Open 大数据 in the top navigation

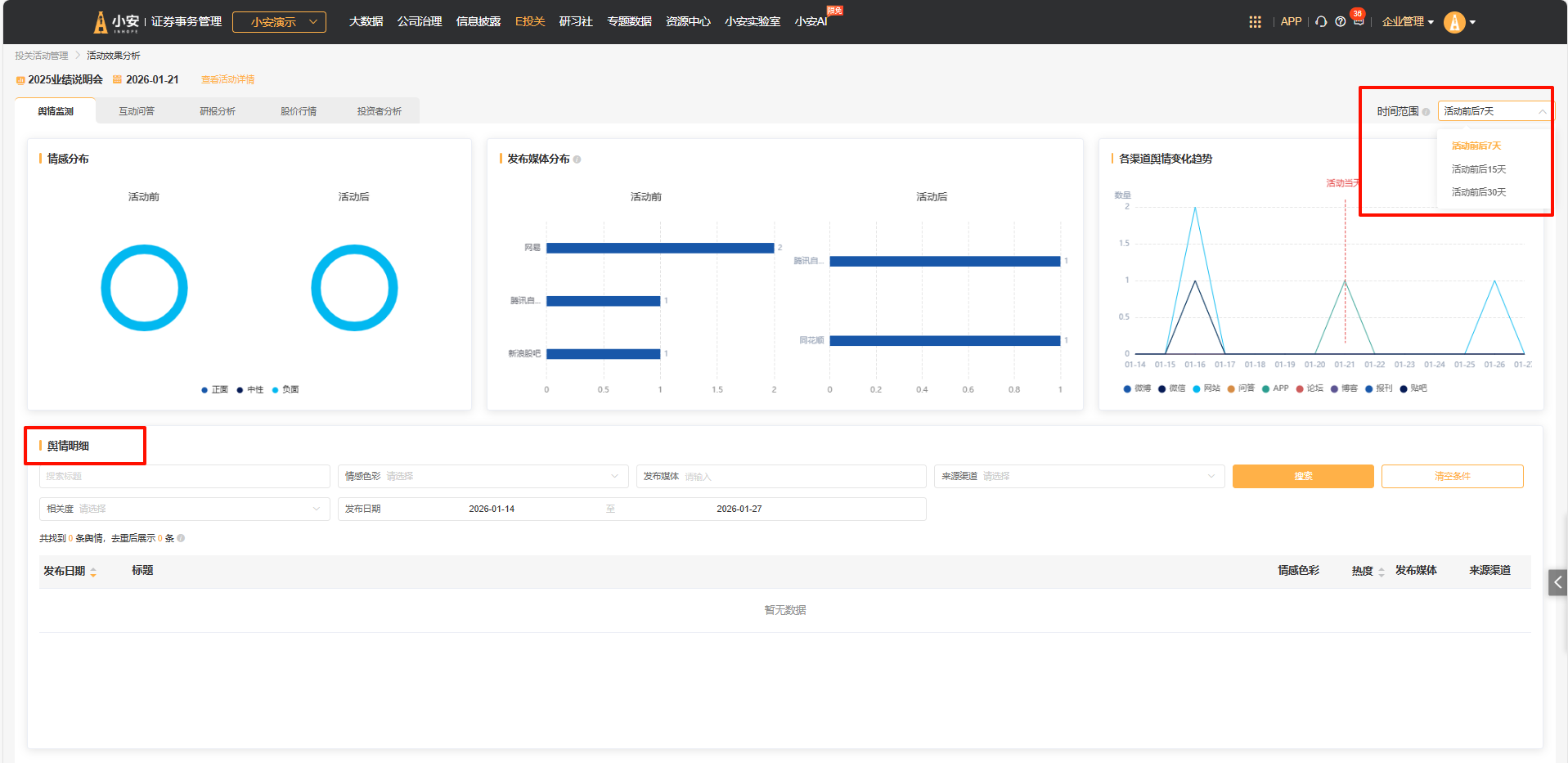click(366, 22)
